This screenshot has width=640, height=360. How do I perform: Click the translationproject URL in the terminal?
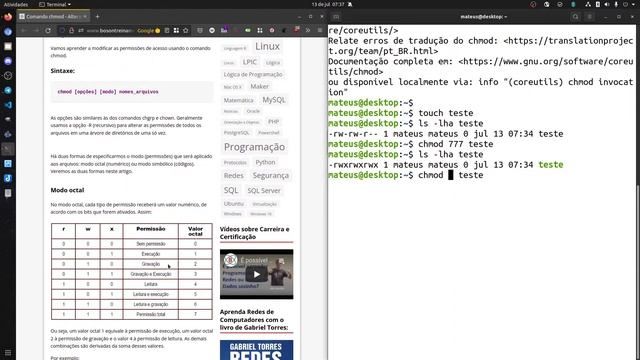click(481, 46)
